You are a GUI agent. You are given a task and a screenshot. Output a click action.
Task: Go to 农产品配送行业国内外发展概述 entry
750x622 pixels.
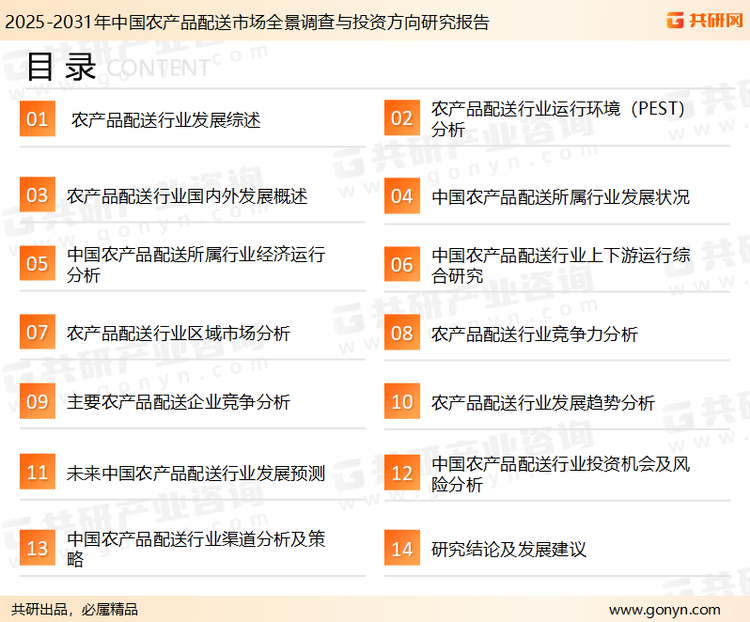[187, 196]
